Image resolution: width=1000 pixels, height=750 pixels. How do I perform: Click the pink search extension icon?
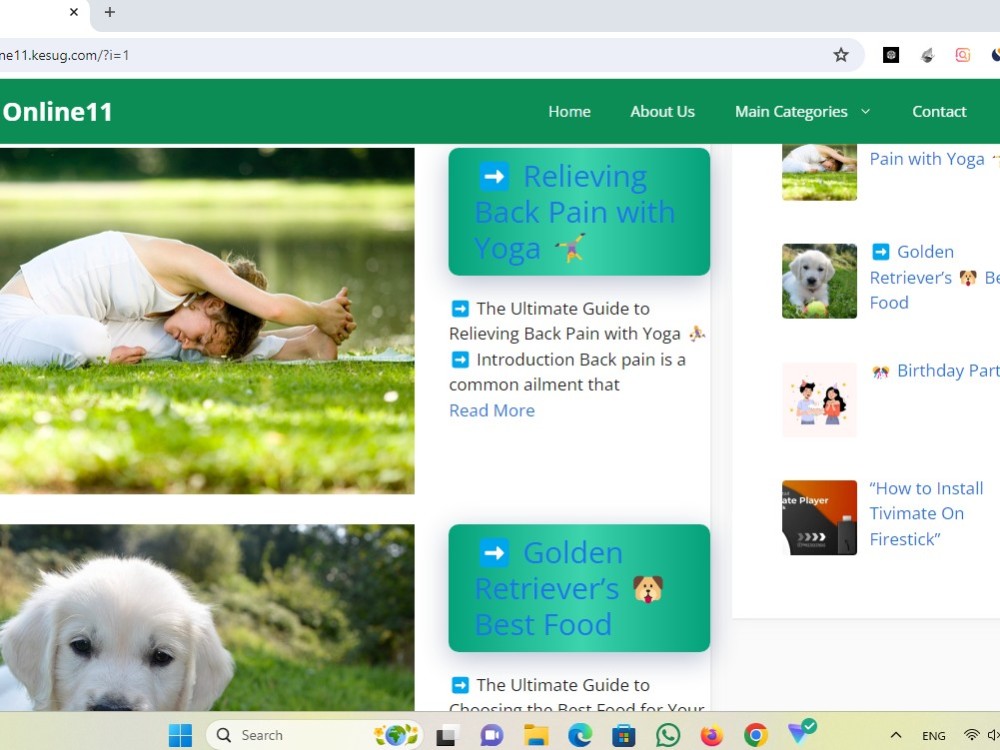(x=962, y=55)
